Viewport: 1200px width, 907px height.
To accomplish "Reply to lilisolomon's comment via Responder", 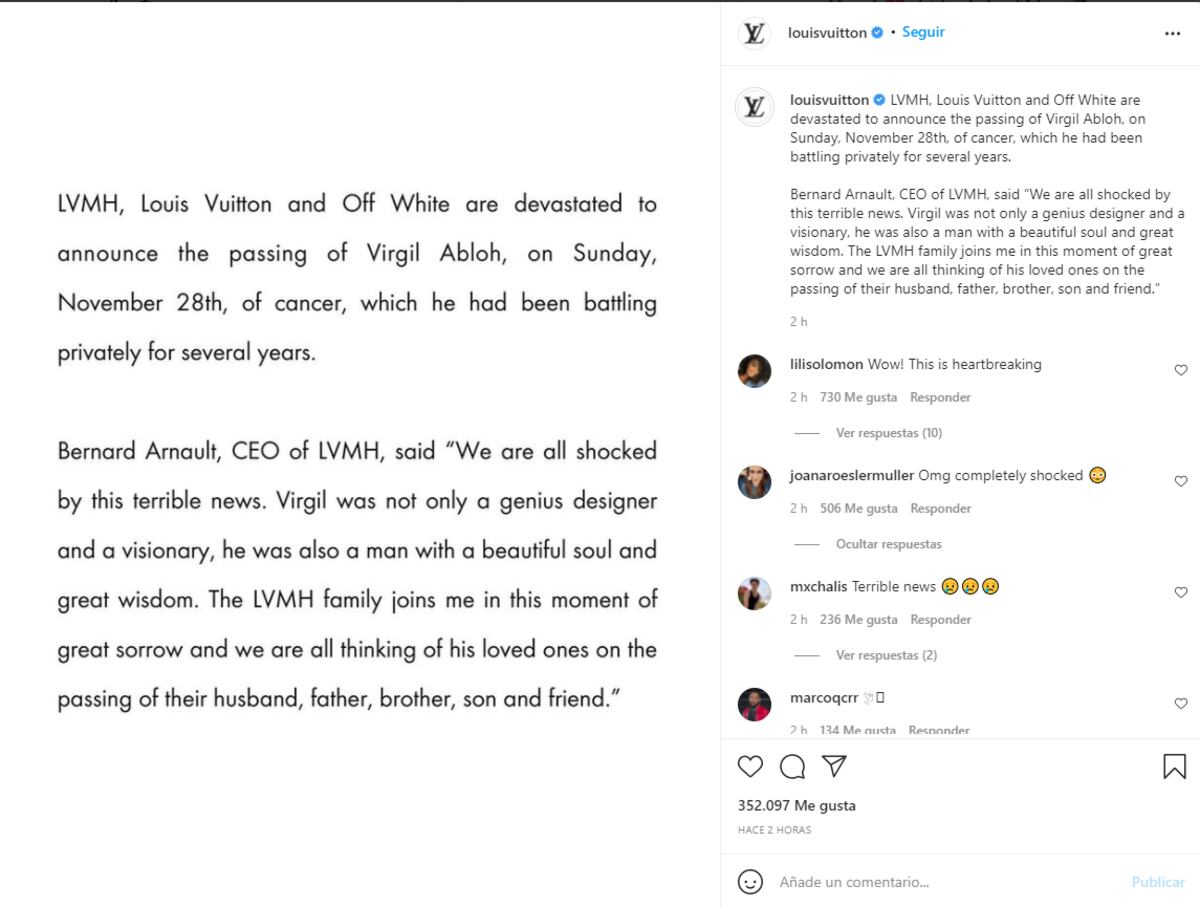I will click(940, 397).
